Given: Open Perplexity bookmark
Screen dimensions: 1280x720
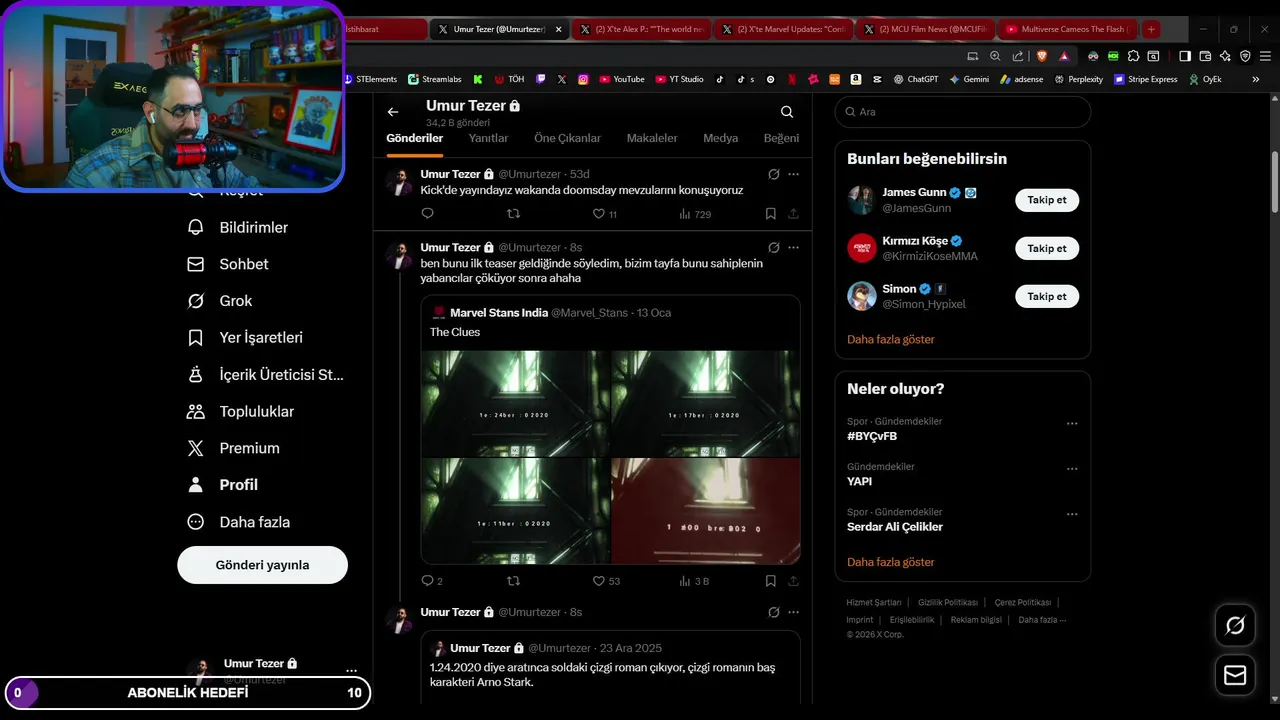Looking at the screenshot, I should [x=1078, y=79].
